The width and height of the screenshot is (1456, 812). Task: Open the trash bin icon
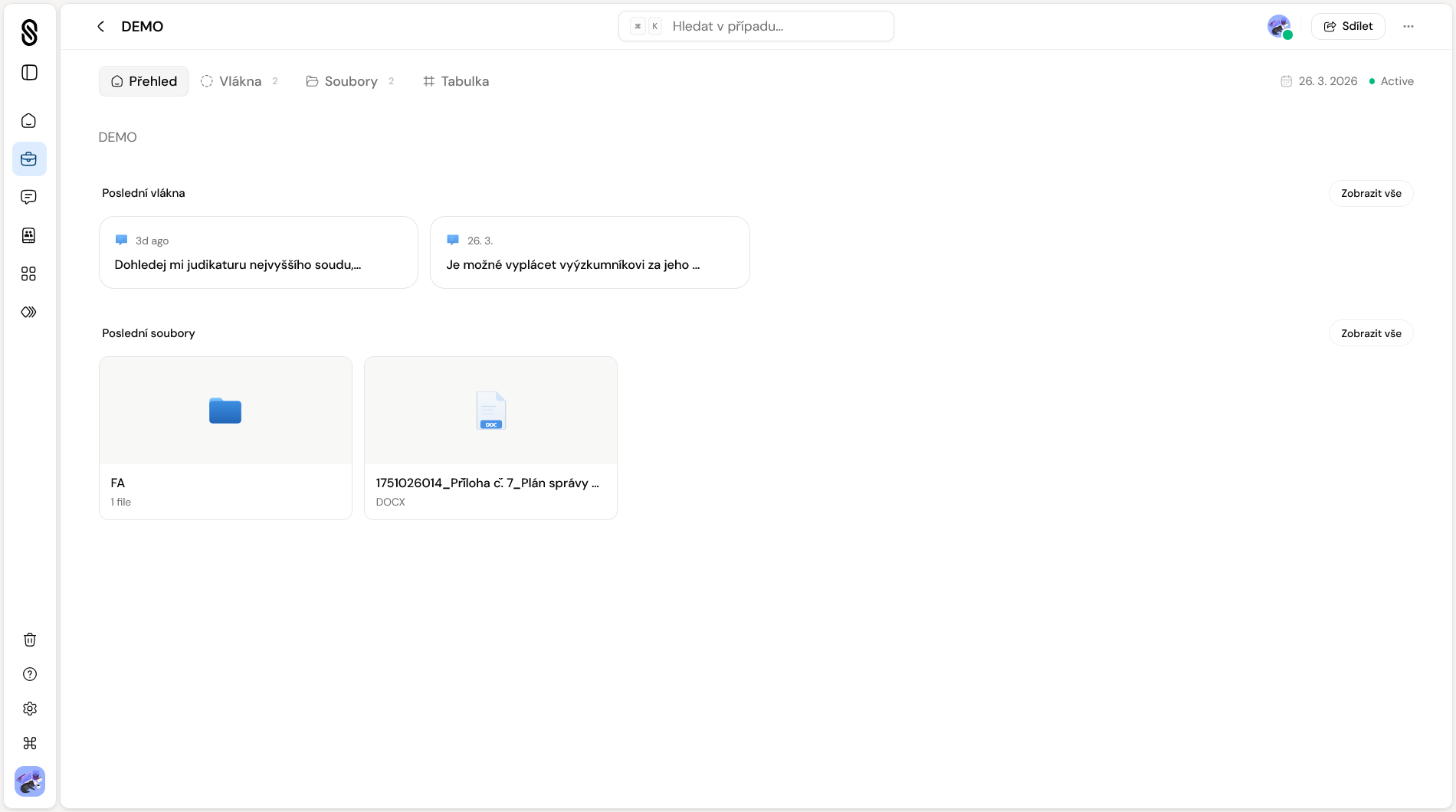click(29, 640)
